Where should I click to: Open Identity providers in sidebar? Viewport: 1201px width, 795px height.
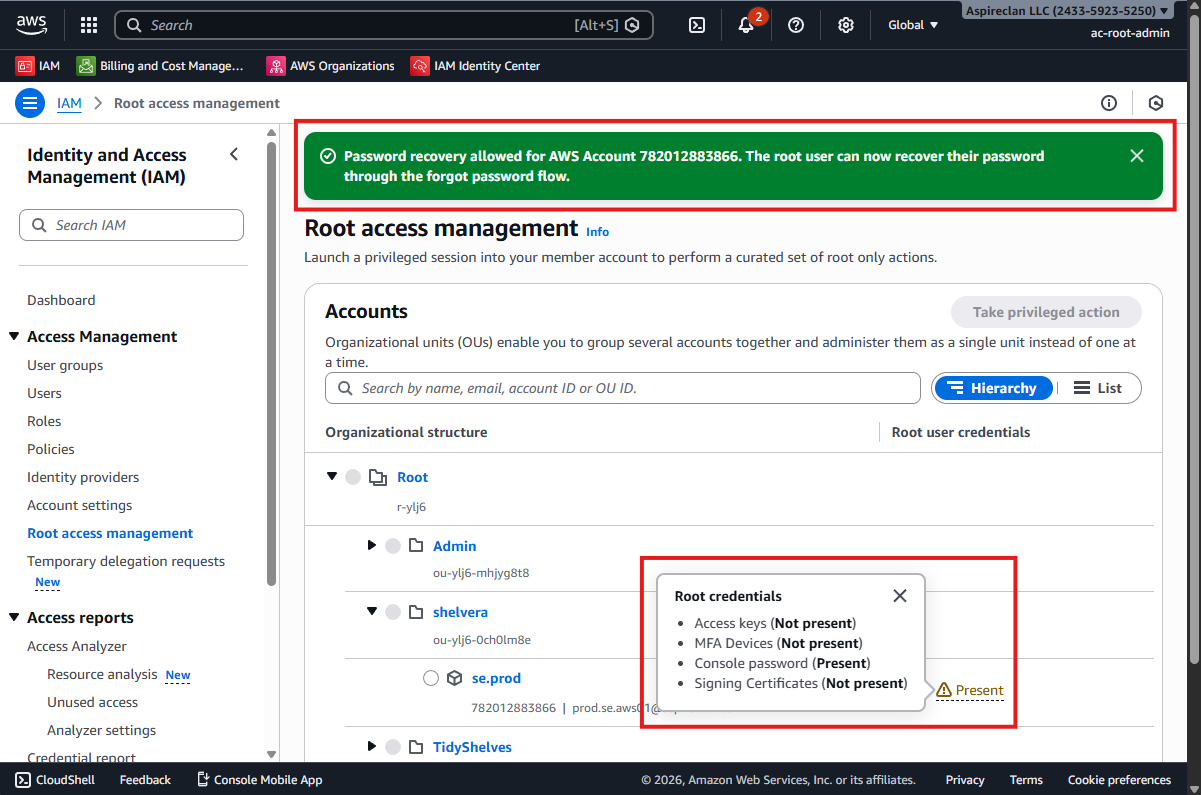coord(83,477)
